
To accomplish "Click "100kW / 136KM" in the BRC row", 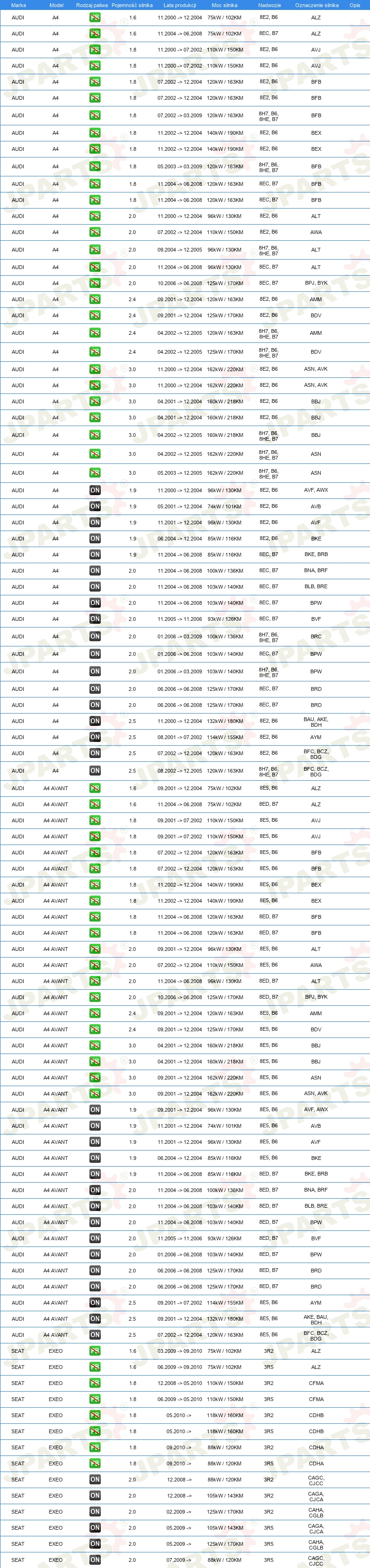I will click(225, 636).
